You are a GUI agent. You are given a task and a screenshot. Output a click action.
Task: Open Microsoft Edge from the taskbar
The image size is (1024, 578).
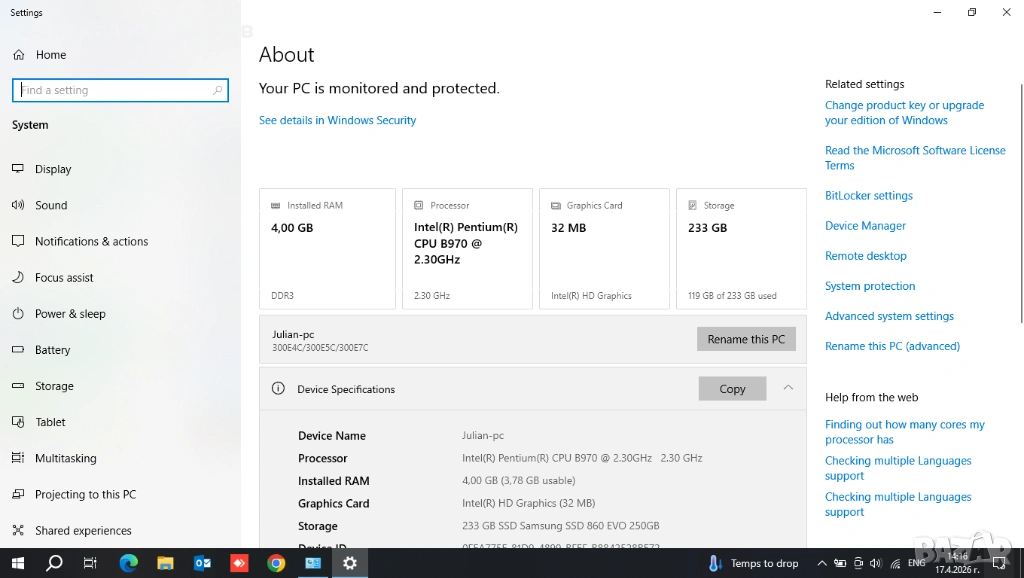click(x=128, y=563)
